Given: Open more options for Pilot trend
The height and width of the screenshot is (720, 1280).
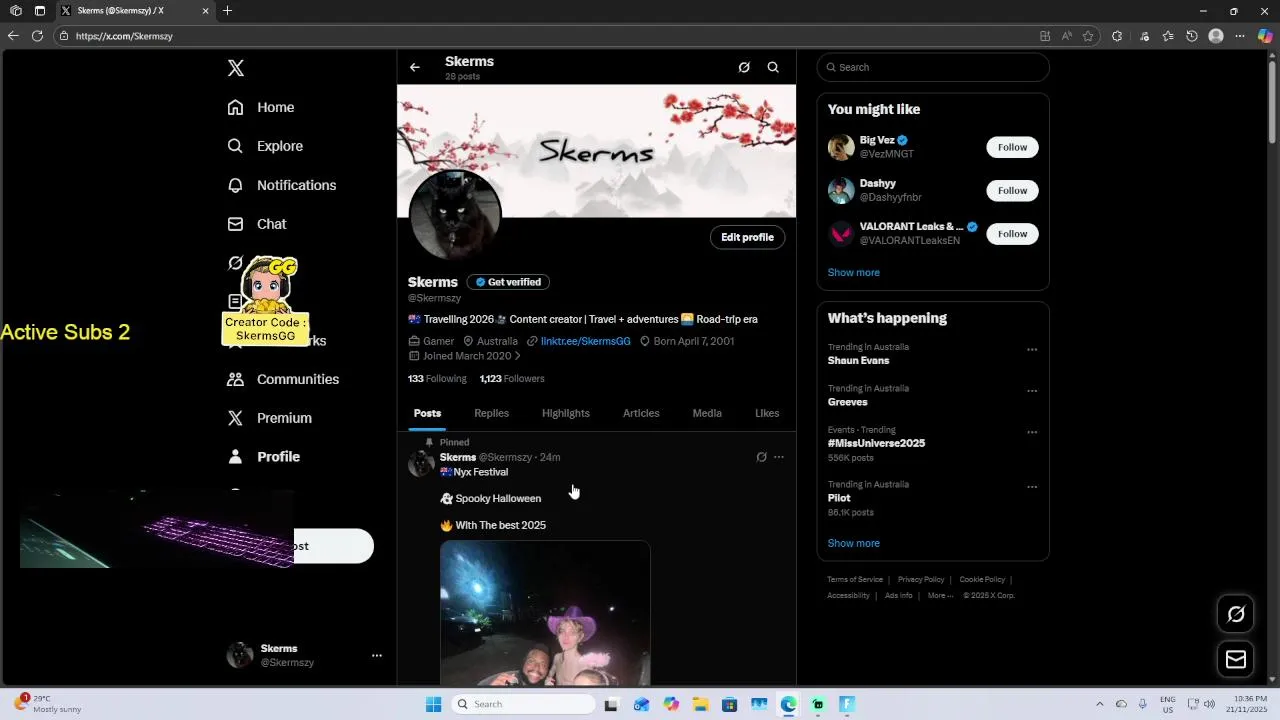Looking at the screenshot, I should (x=1032, y=487).
